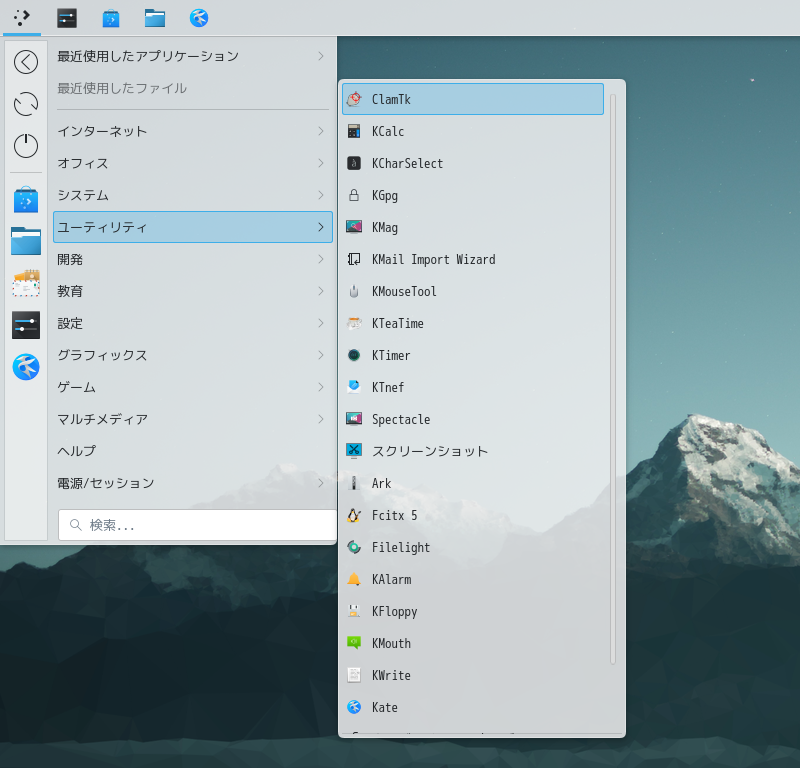Screen dimensions: 800x768
Task: Open the Falkon favorite in the sidebar
Action: click(26, 367)
